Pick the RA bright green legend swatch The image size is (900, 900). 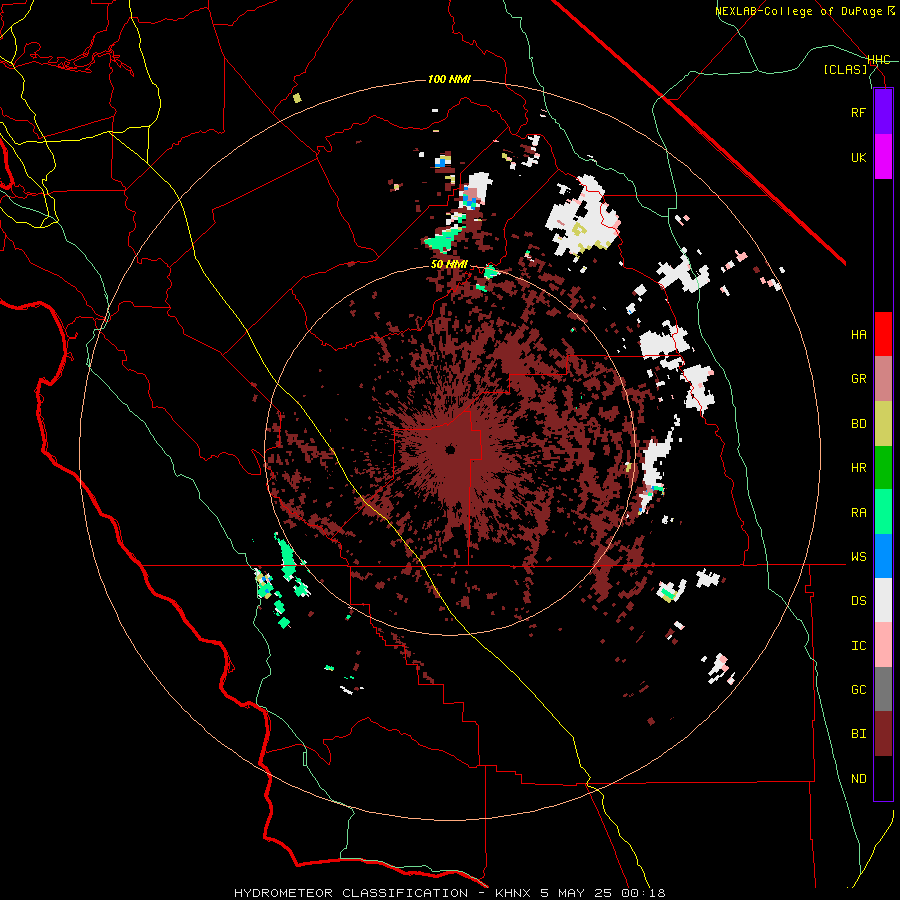[883, 512]
